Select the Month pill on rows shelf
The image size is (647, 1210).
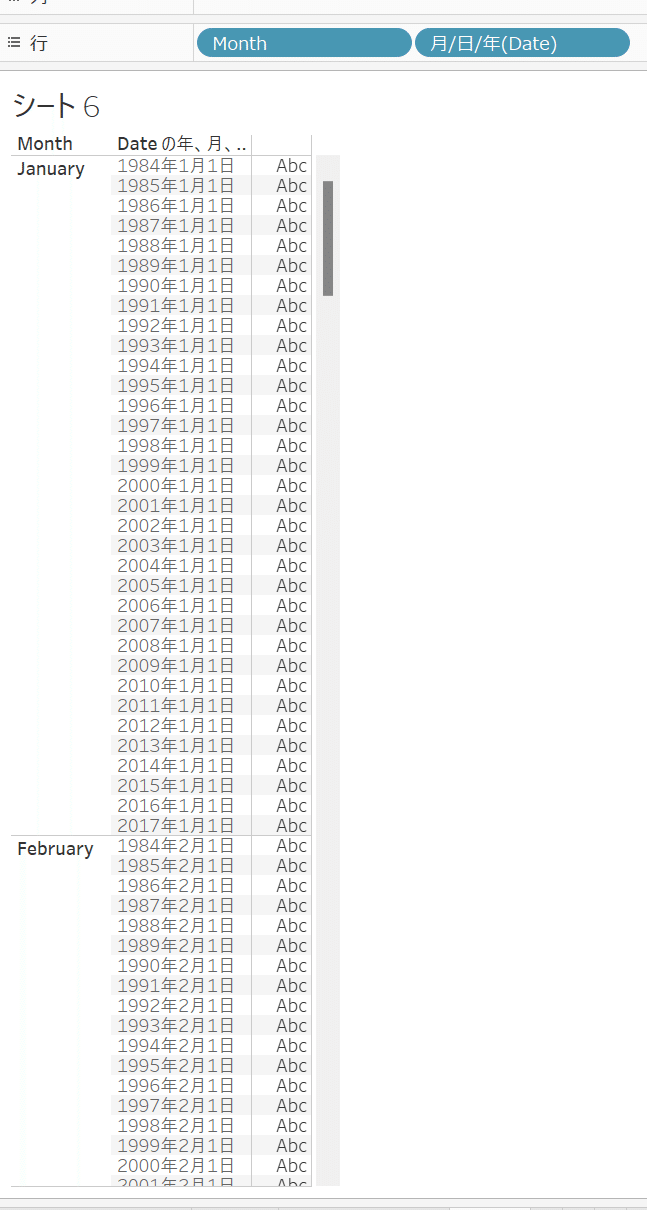click(304, 43)
